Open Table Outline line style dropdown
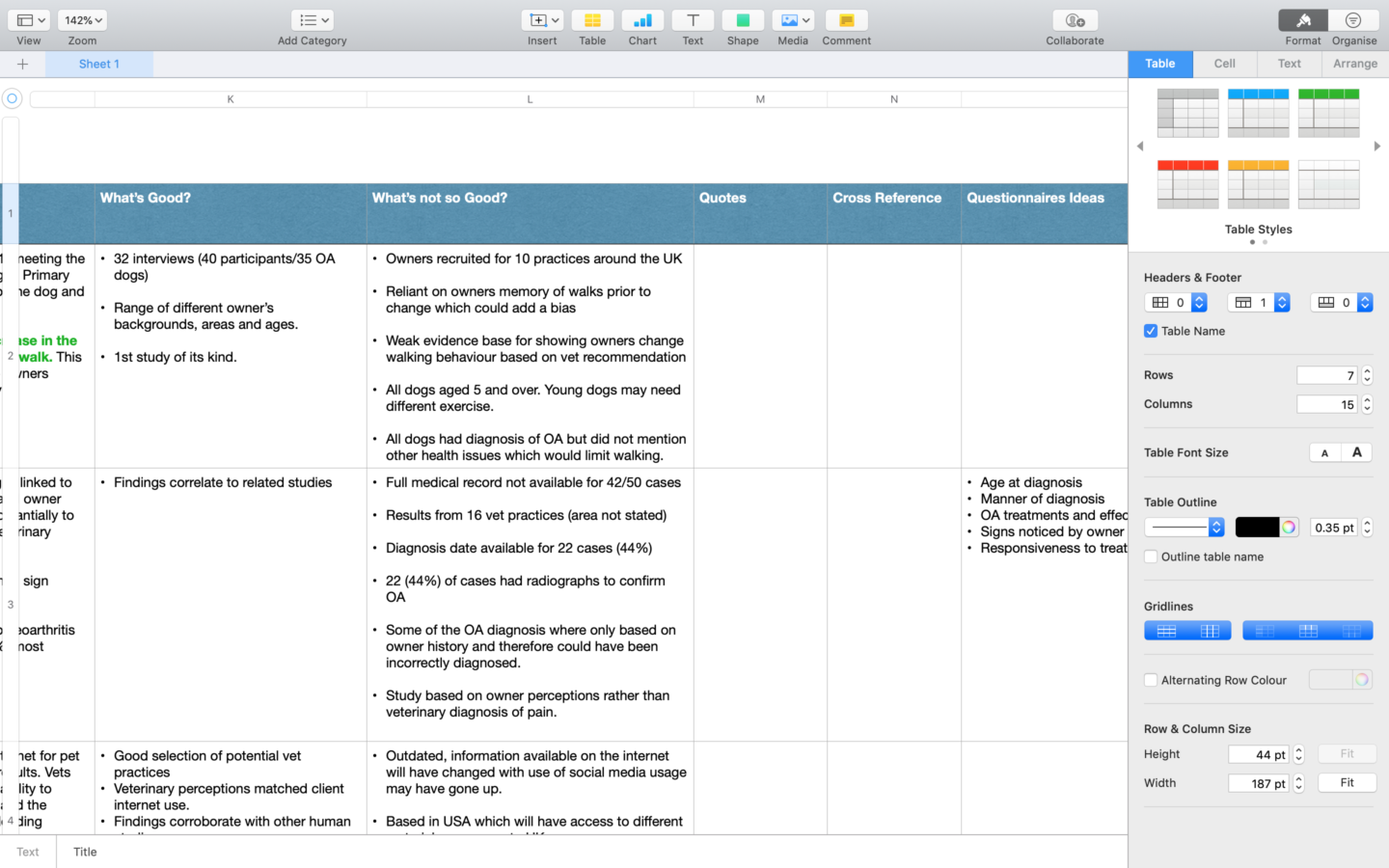The width and height of the screenshot is (1389, 868). (1185, 528)
